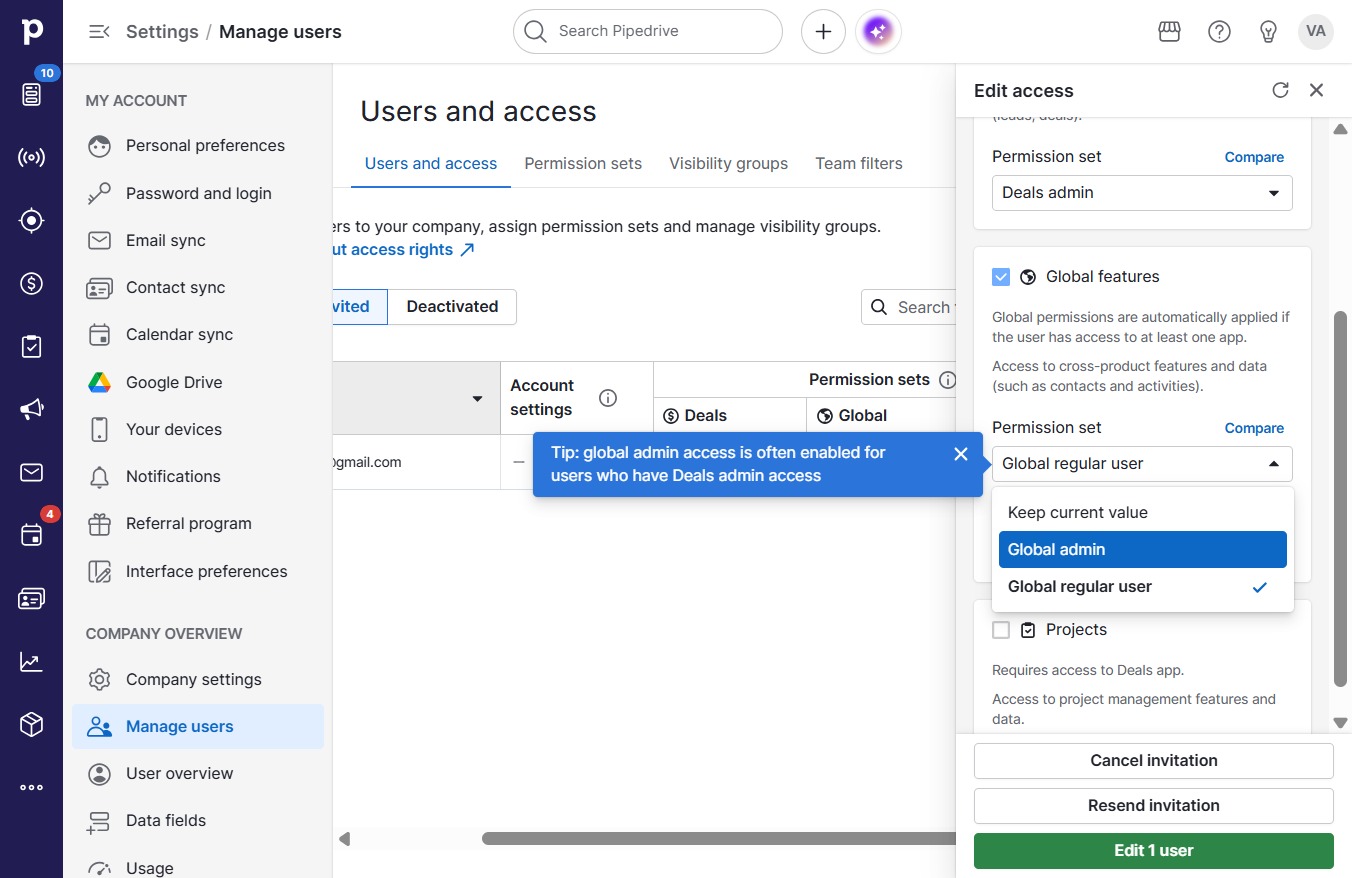Open the Help question mark icon
Viewport: 1352px width, 878px height.
[1219, 32]
